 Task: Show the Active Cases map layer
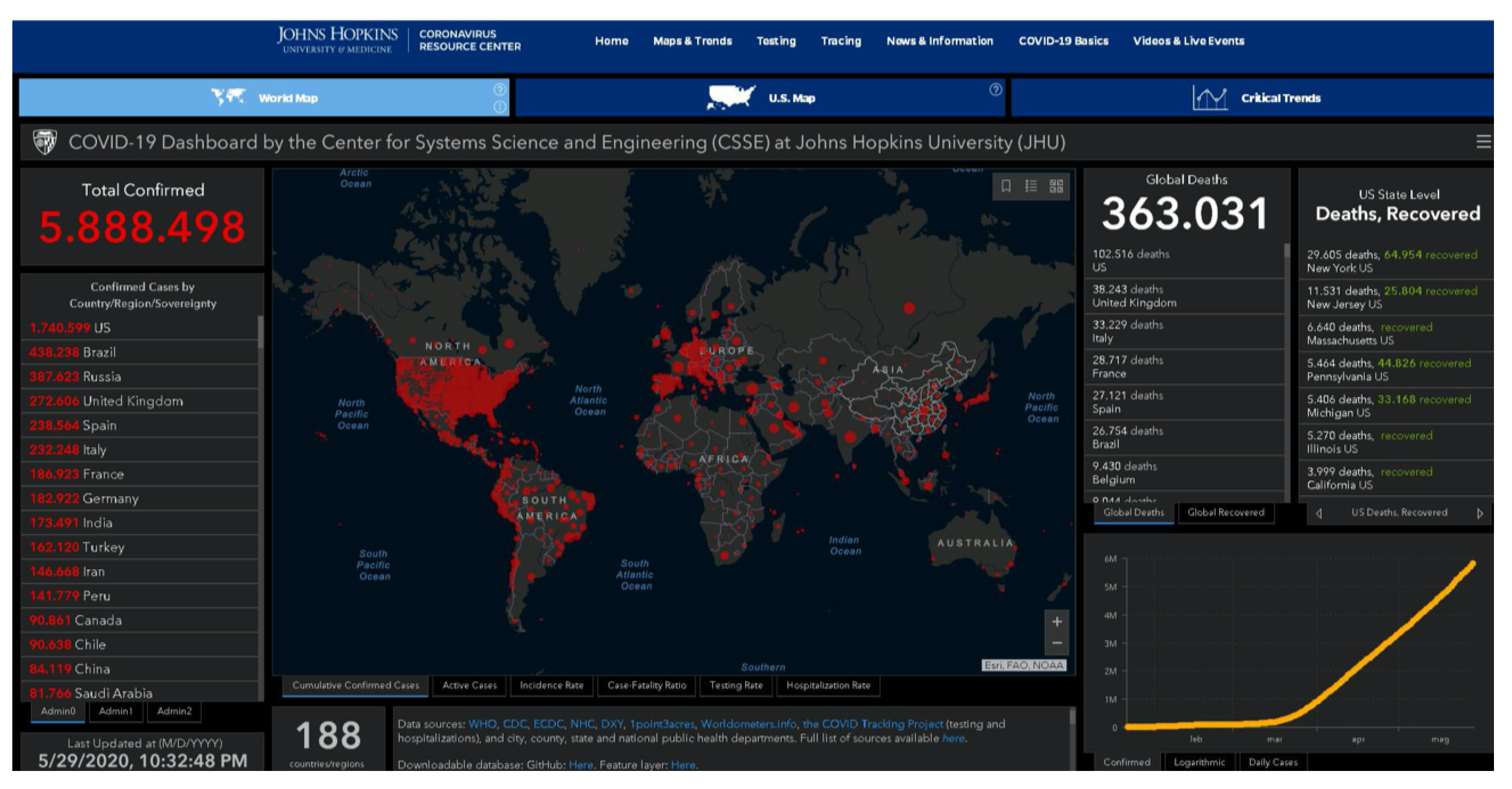[x=469, y=685]
